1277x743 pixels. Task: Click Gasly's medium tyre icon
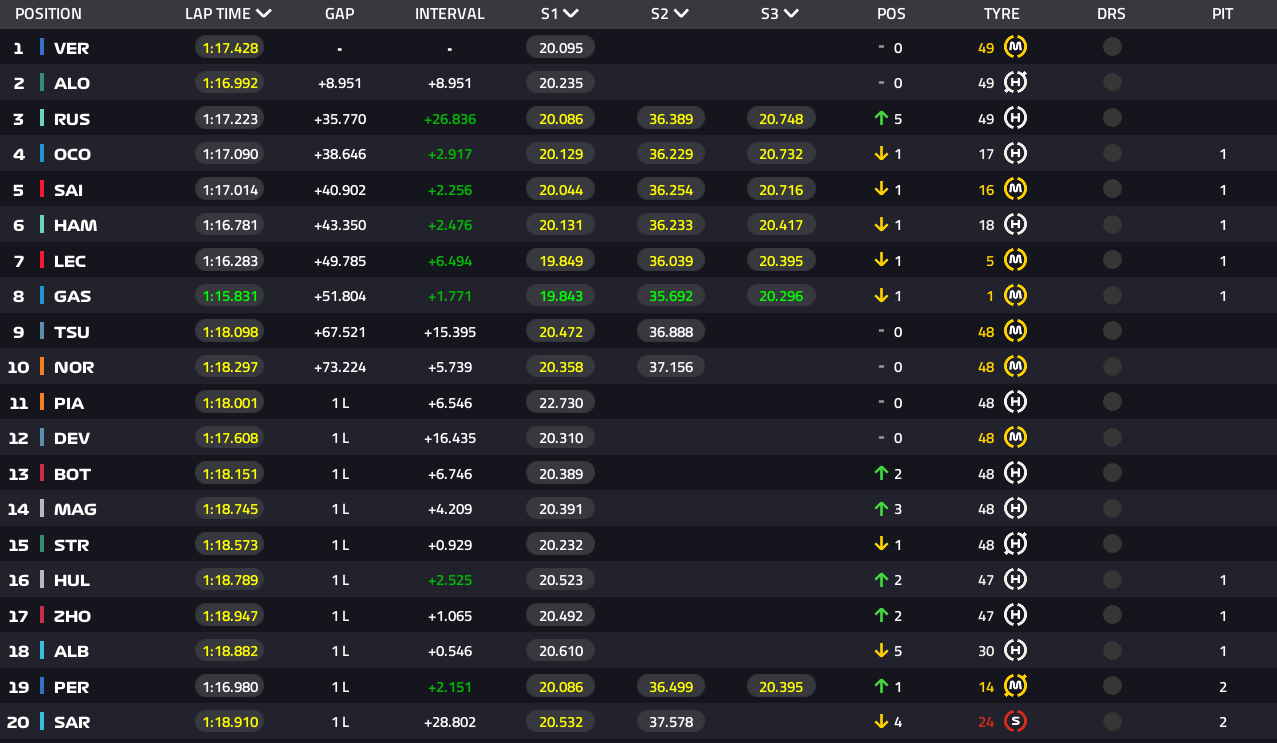(1016, 296)
